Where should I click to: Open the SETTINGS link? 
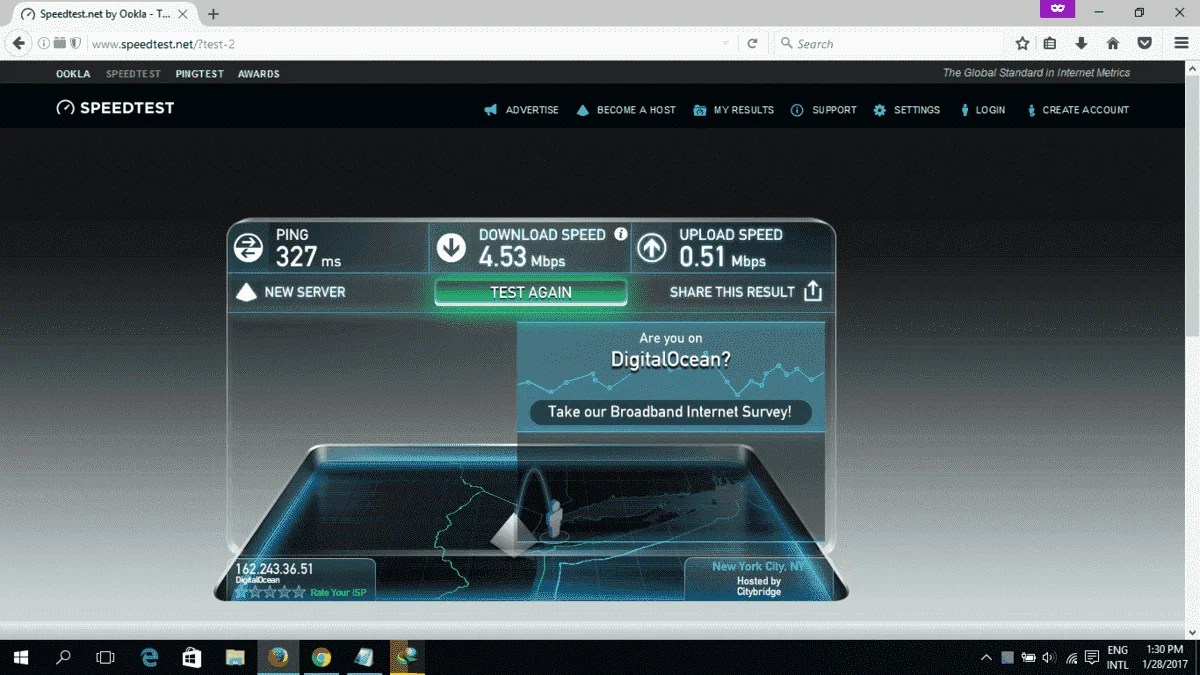point(917,110)
